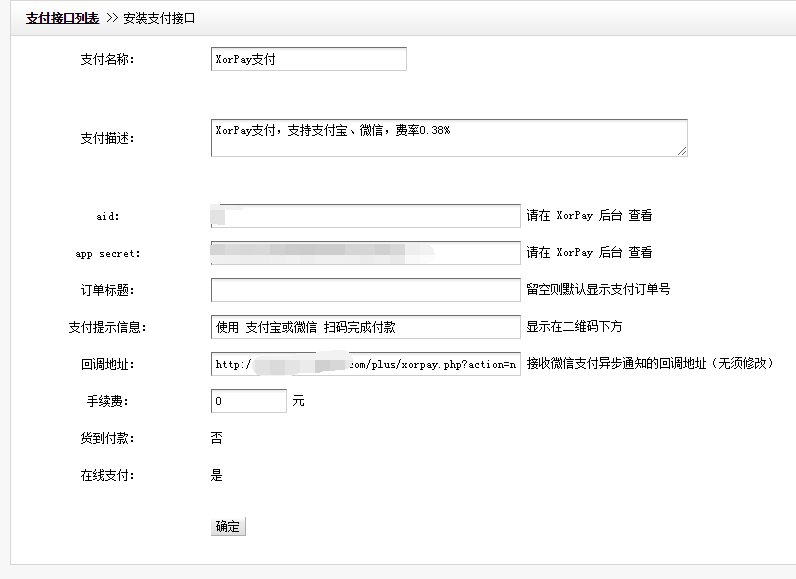Click the 元 unit after 手续费 field
Screen dimensions: 796x579
click(298, 401)
